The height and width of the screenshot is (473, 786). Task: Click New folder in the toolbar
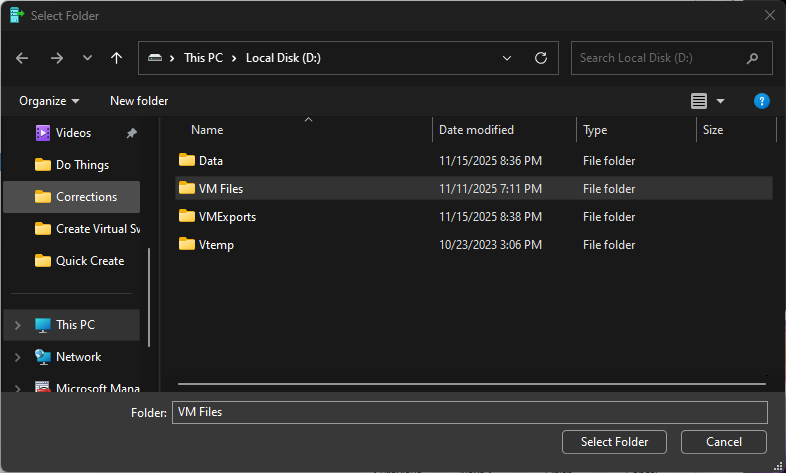(x=139, y=101)
